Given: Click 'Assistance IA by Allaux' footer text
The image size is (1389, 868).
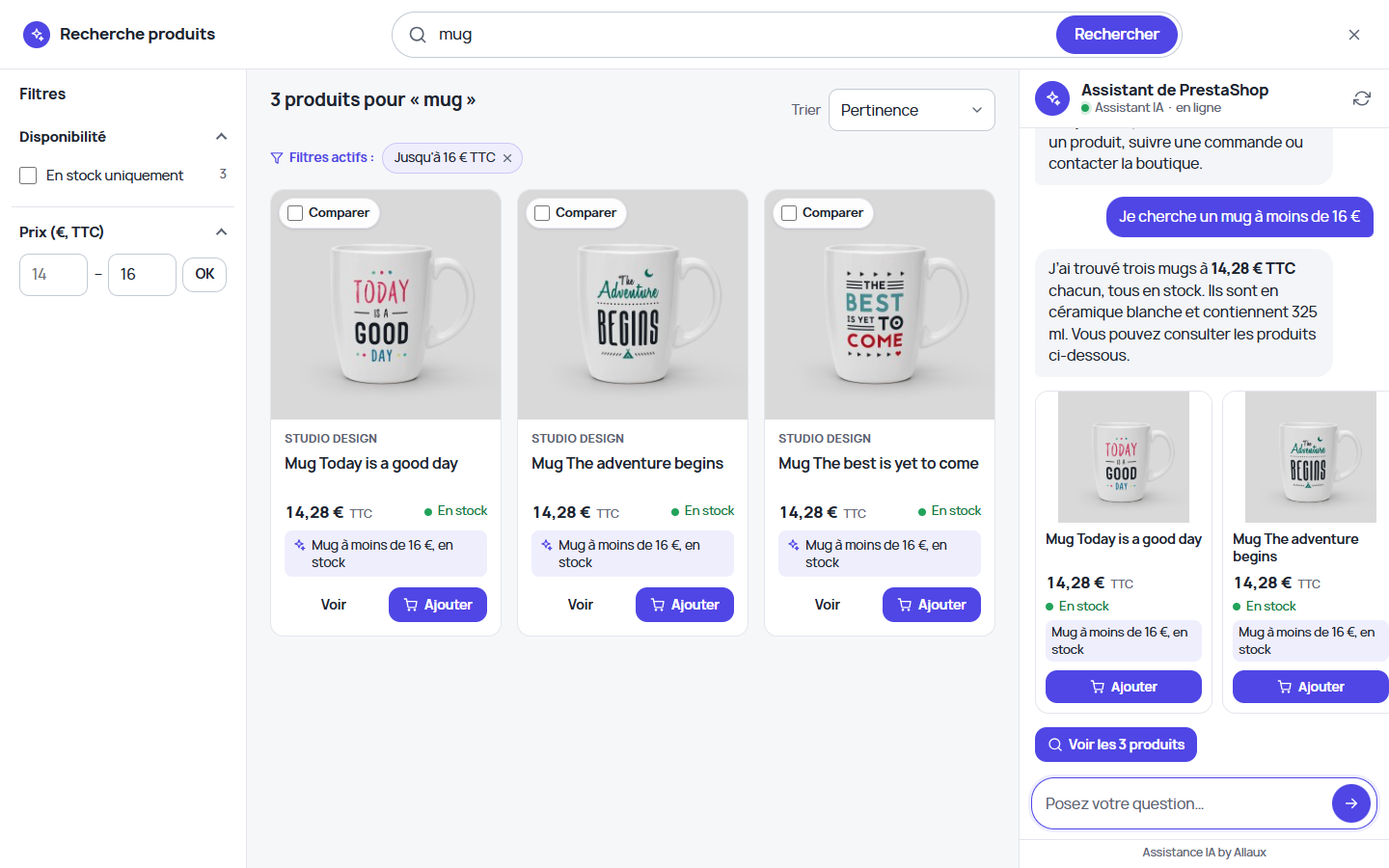Looking at the screenshot, I should pos(1204,853).
